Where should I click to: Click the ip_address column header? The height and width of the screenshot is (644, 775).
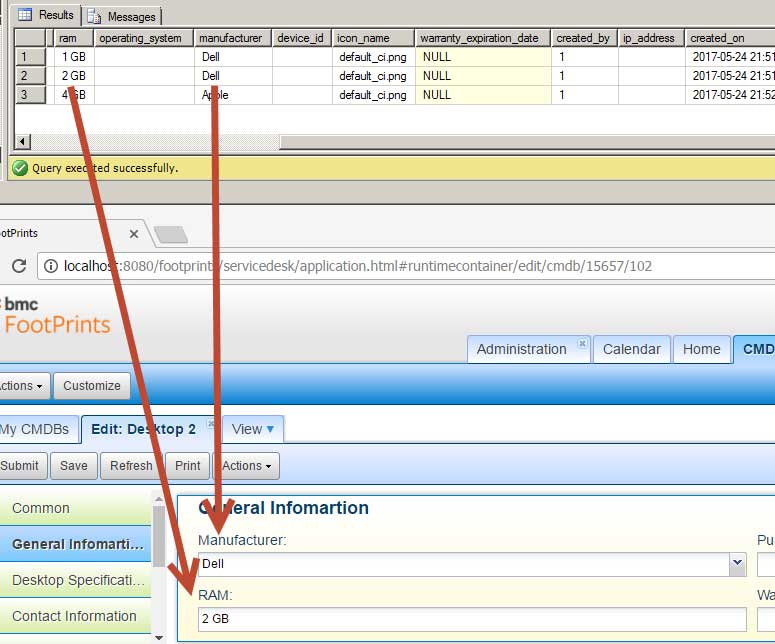coord(651,38)
